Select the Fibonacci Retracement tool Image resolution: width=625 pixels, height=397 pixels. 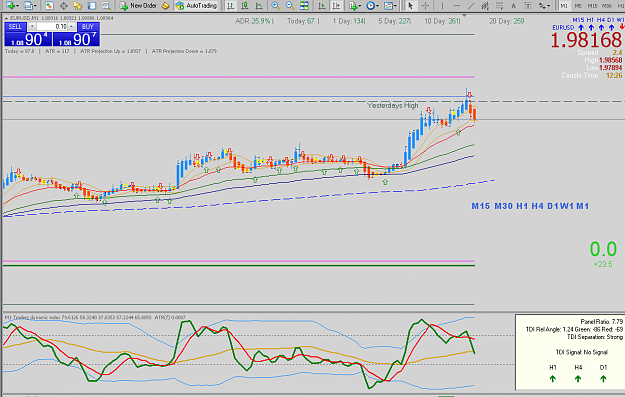[499, 6]
